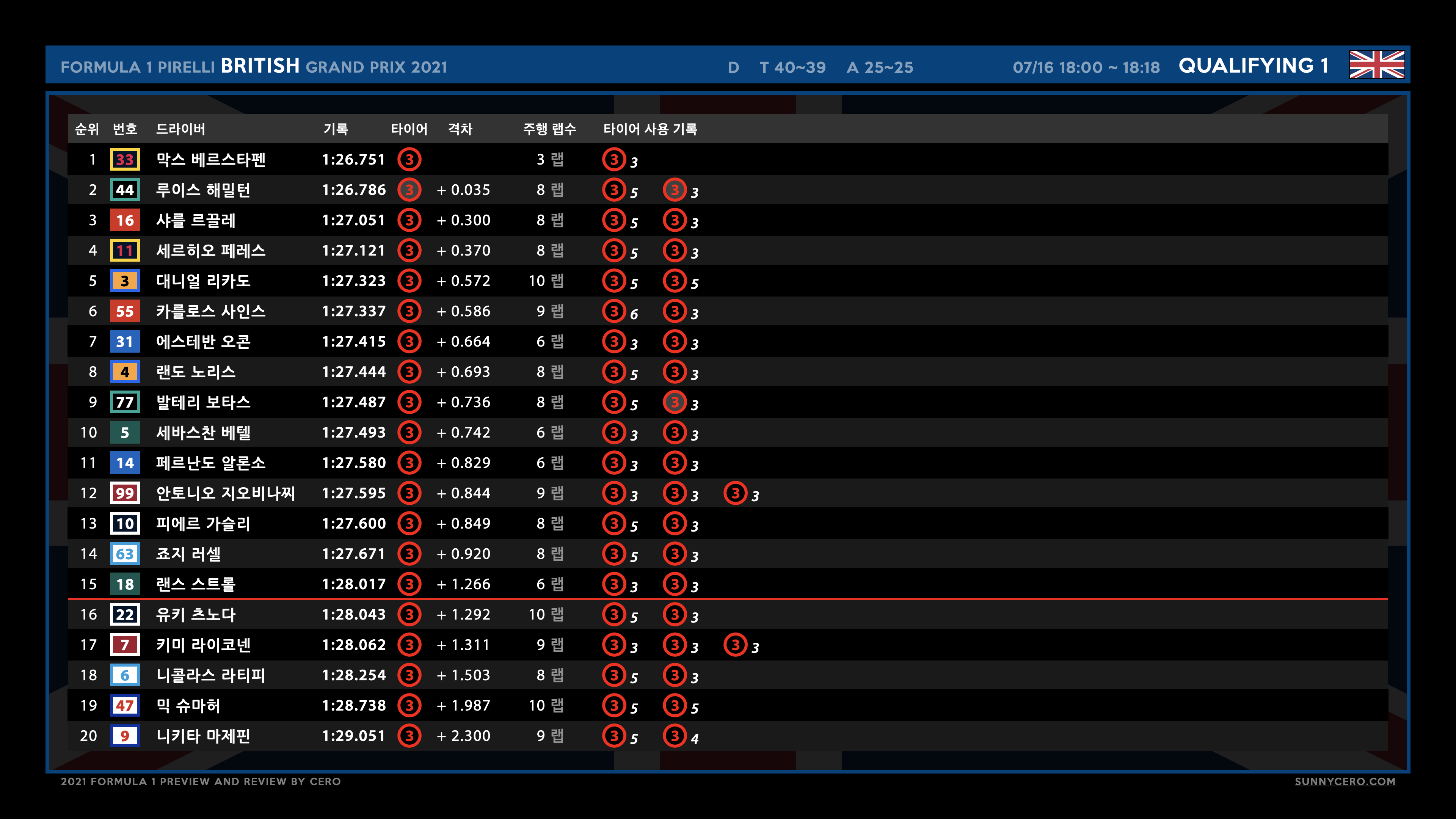Click first tyre stint icon in Sainz's row
Image resolution: width=1456 pixels, height=819 pixels.
click(614, 311)
